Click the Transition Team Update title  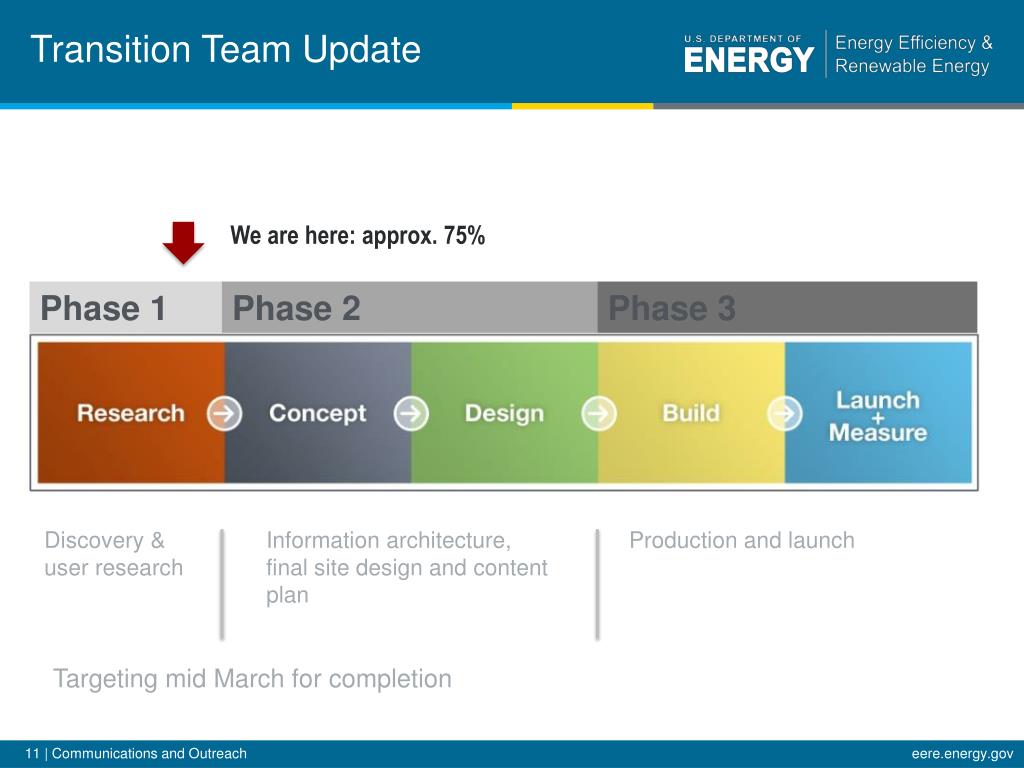coord(225,50)
